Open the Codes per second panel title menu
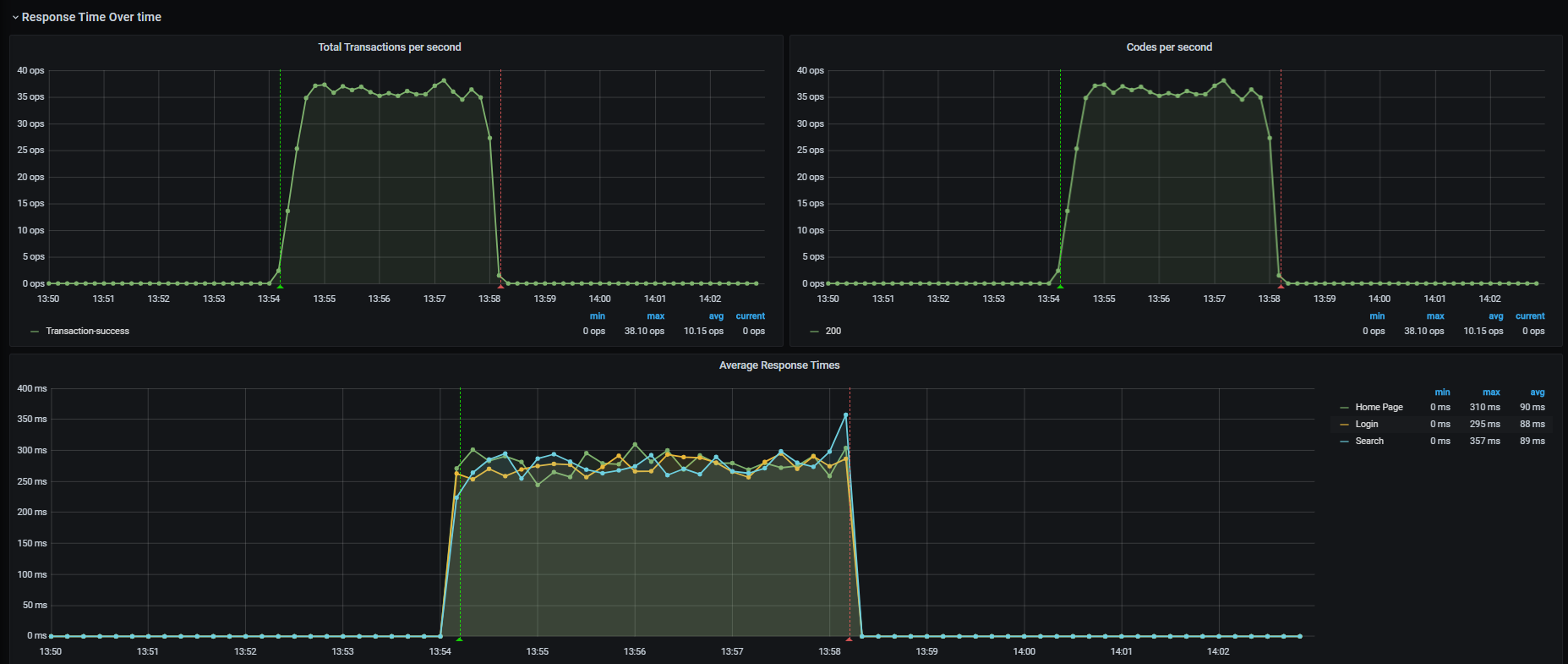The height and width of the screenshot is (664, 1568). point(1169,47)
